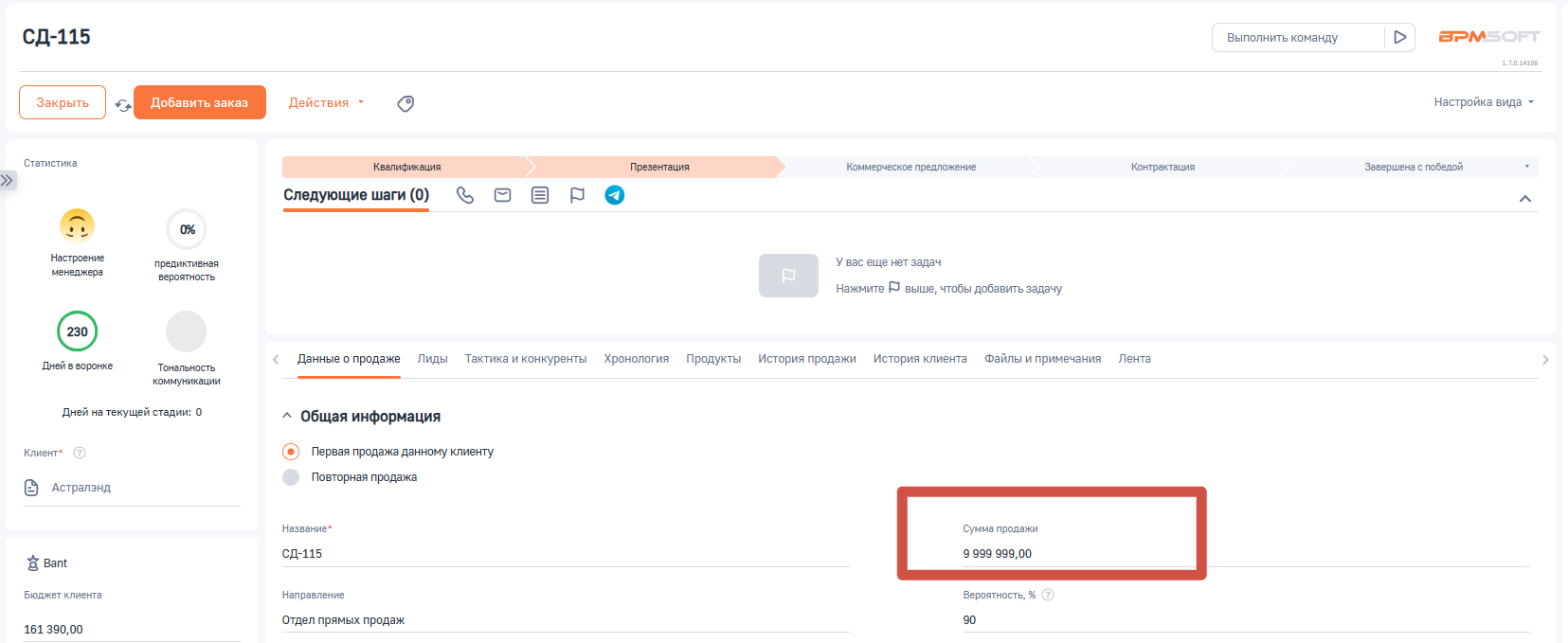This screenshot has width=1568, height=643.
Task: Collapse Следующие шаги panel chevron
Action: [1525, 199]
